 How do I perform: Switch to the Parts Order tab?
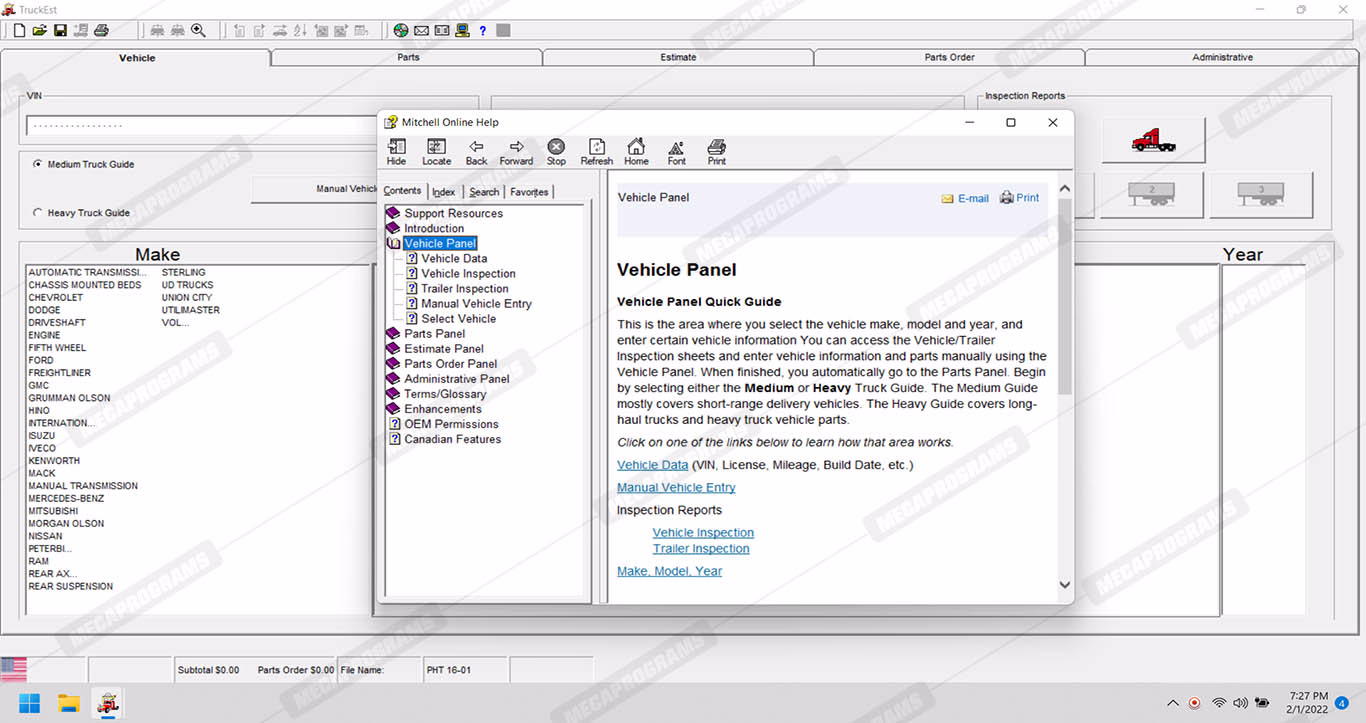949,58
